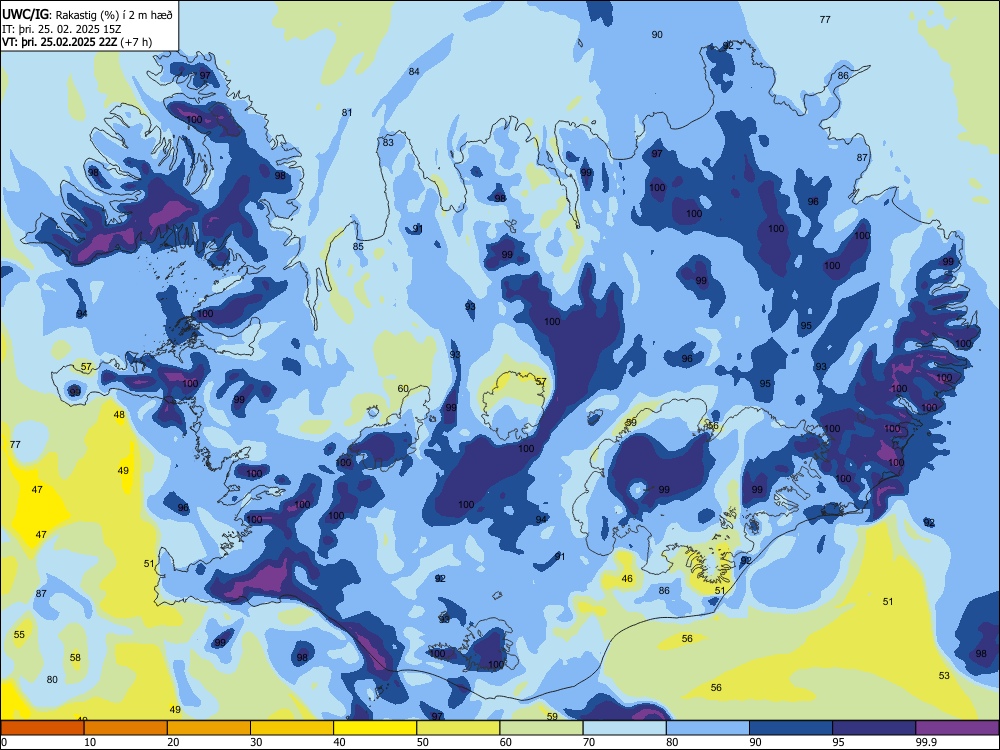Click the pale blue 70-80 legend swatch
Screen dimensions: 1000x750
pos(624,728)
